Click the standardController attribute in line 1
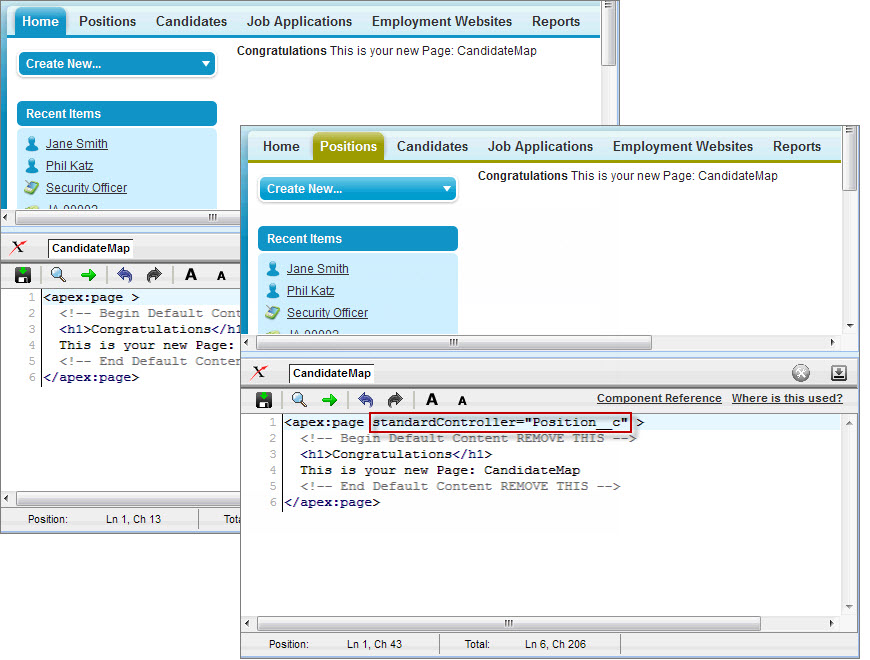The image size is (870, 660). (x=500, y=423)
